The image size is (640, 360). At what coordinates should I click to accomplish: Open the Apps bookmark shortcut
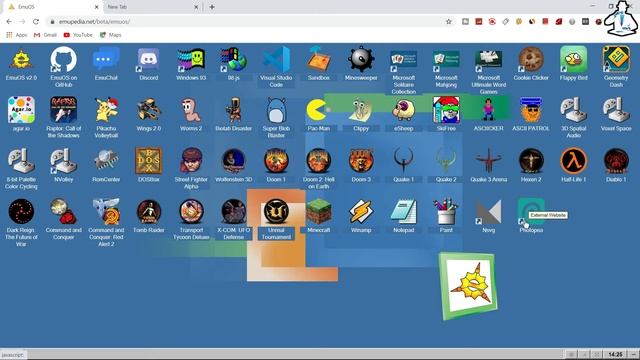(x=17, y=35)
